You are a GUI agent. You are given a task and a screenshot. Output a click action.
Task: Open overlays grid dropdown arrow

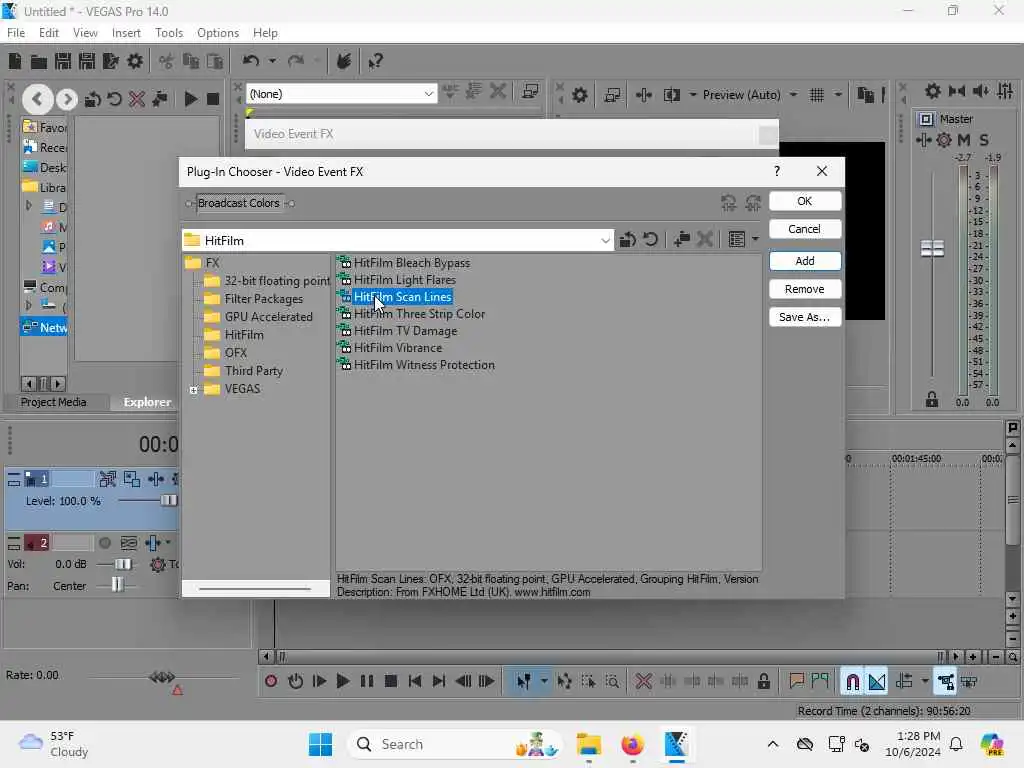pyautogui.click(x=838, y=95)
